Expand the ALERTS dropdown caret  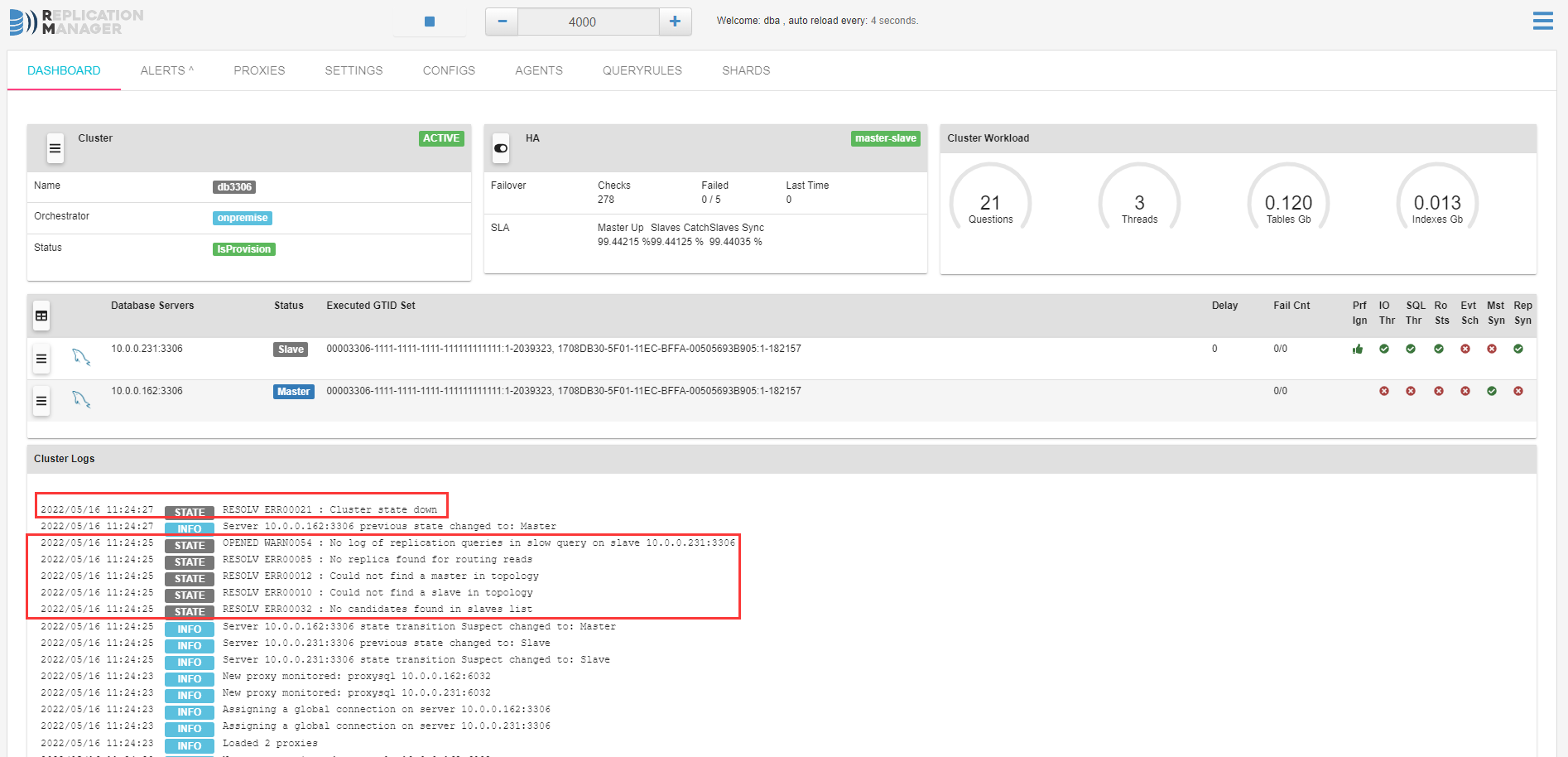190,69
